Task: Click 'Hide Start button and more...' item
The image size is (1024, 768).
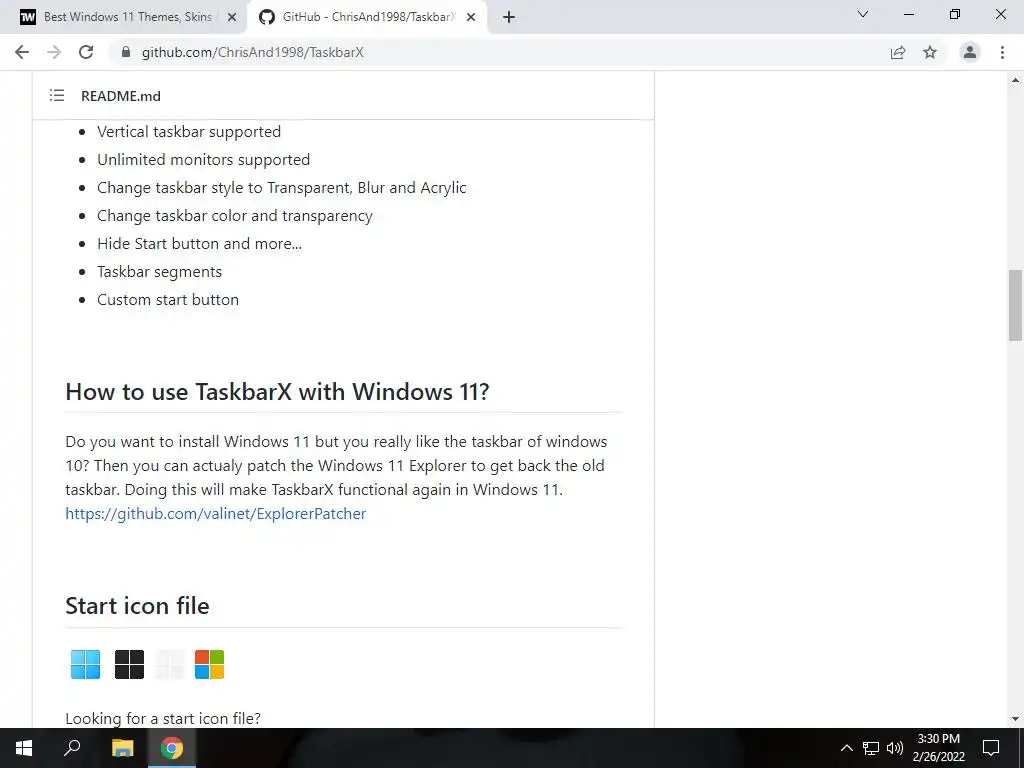Action: pyautogui.click(x=200, y=244)
